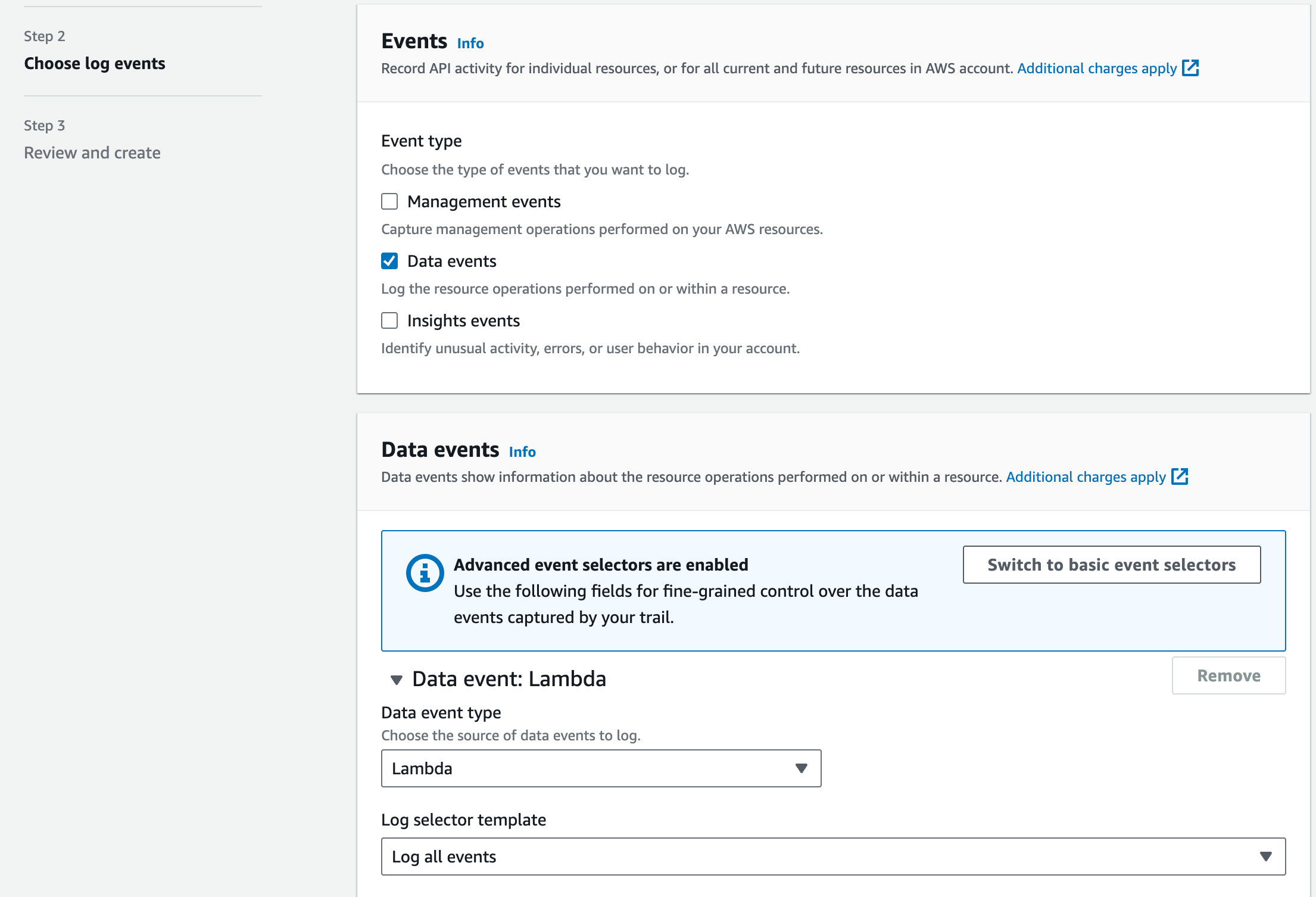
Task: Open the Log selector template dropdown
Action: (834, 856)
